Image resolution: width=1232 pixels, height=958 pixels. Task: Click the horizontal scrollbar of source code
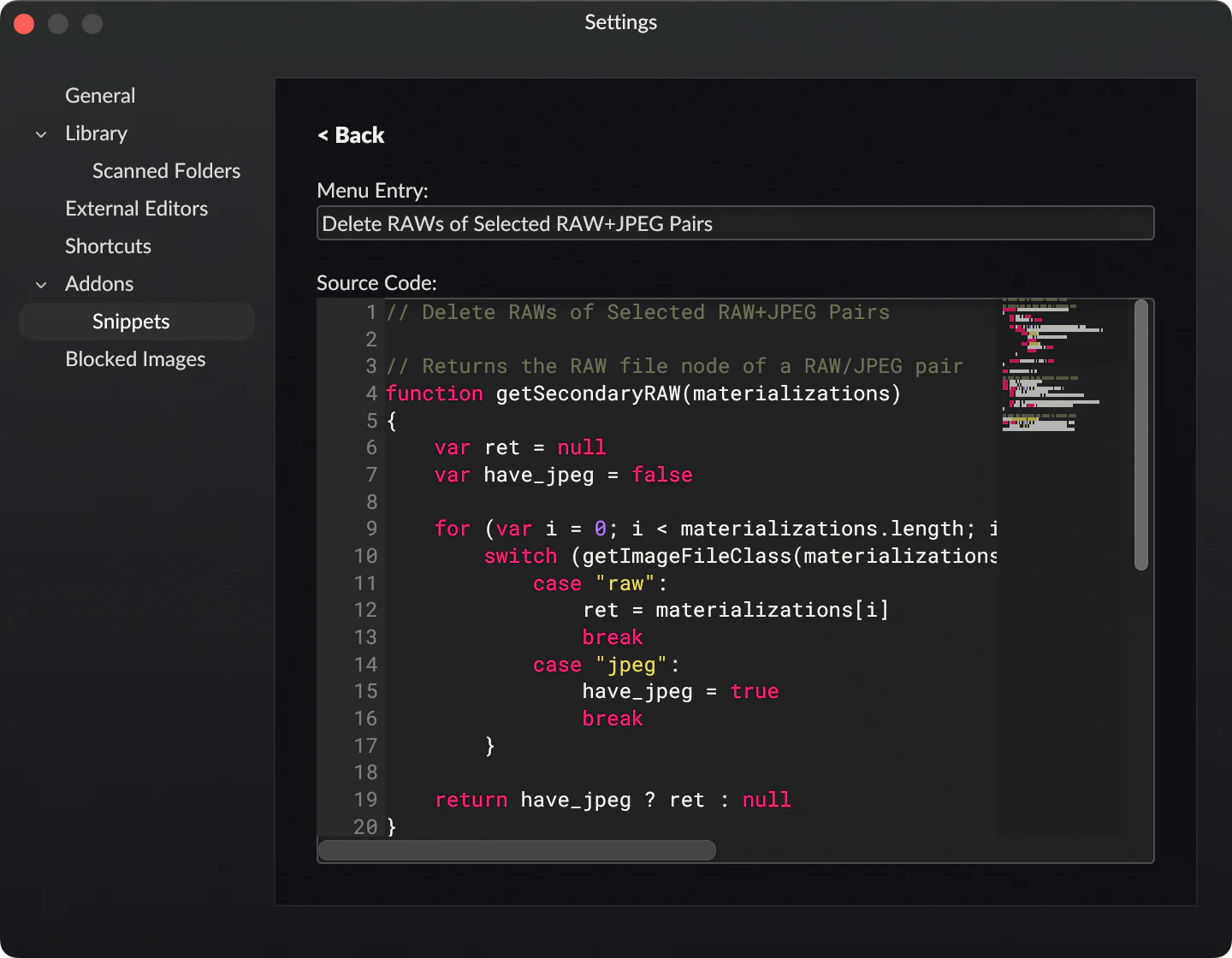point(517,850)
